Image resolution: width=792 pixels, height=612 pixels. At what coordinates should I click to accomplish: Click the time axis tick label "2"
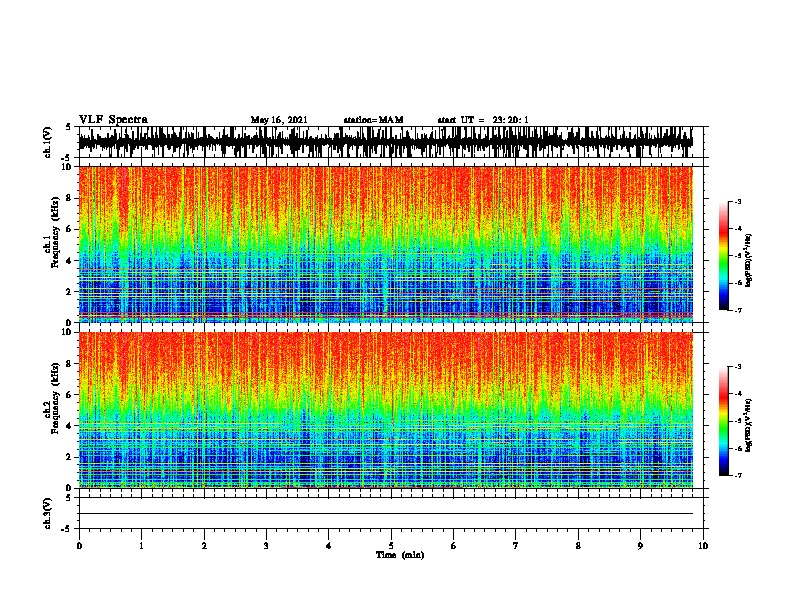pos(204,546)
